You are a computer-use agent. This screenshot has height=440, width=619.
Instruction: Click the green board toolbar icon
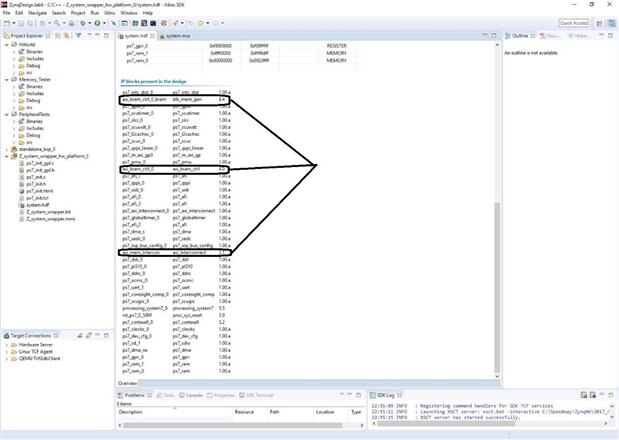(x=135, y=23)
